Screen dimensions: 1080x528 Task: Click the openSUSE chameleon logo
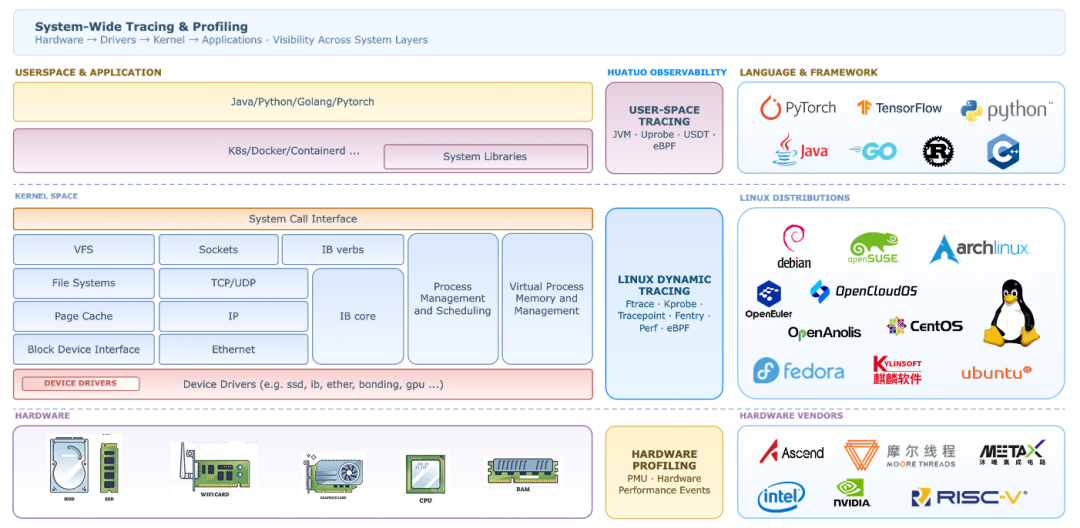[x=873, y=249]
